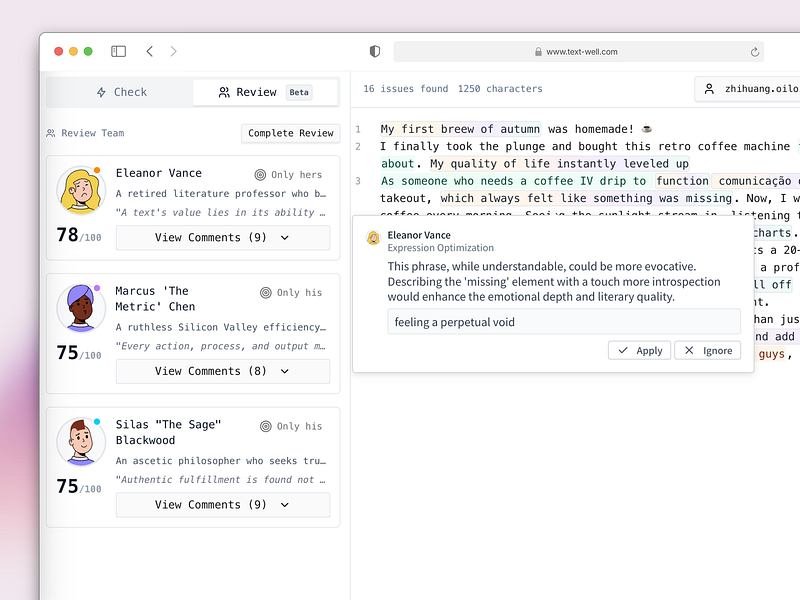Click the green window maximize button
The width and height of the screenshot is (800, 600).
point(88,51)
